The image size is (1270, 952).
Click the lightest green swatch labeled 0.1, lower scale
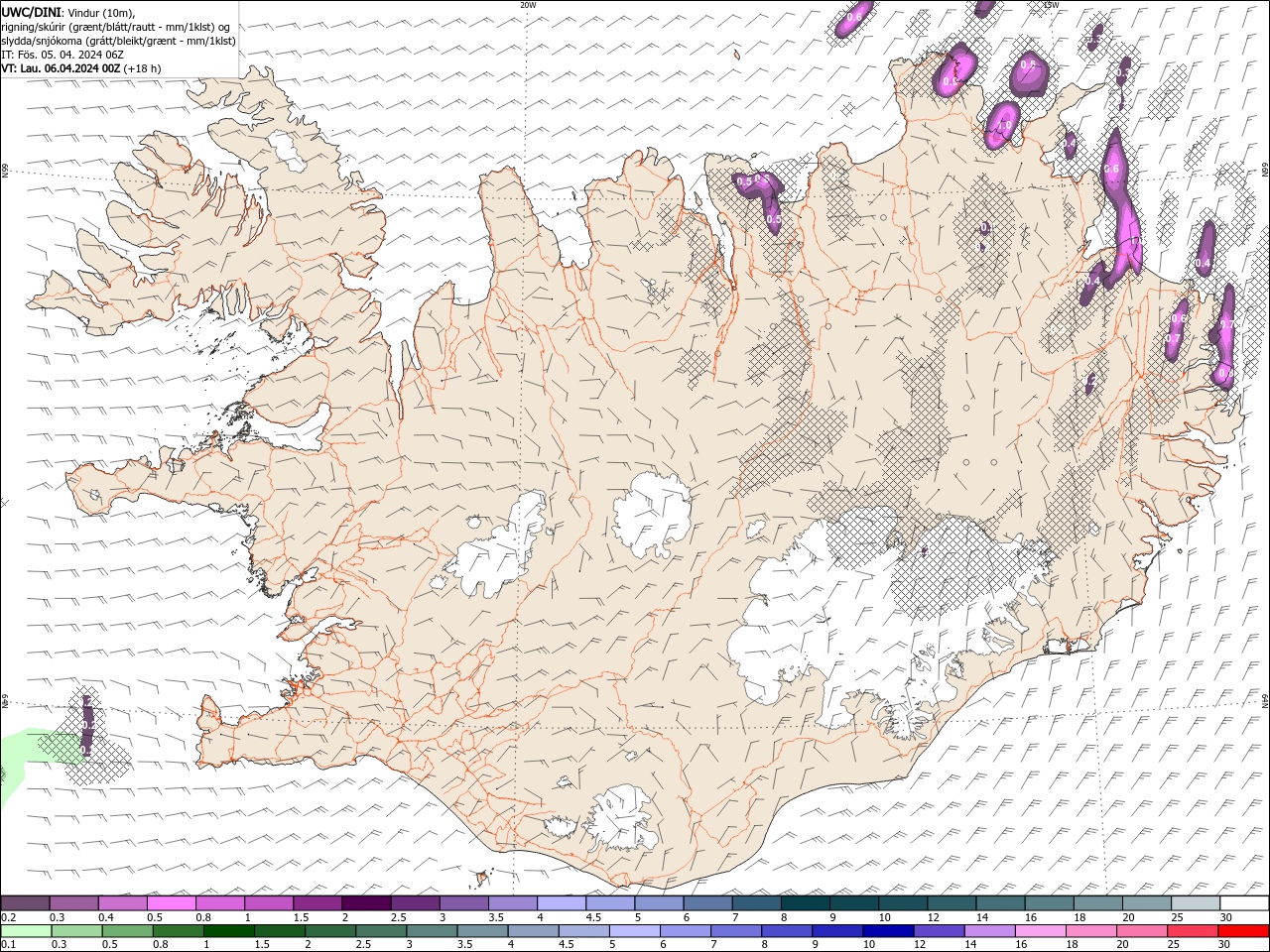(26, 931)
